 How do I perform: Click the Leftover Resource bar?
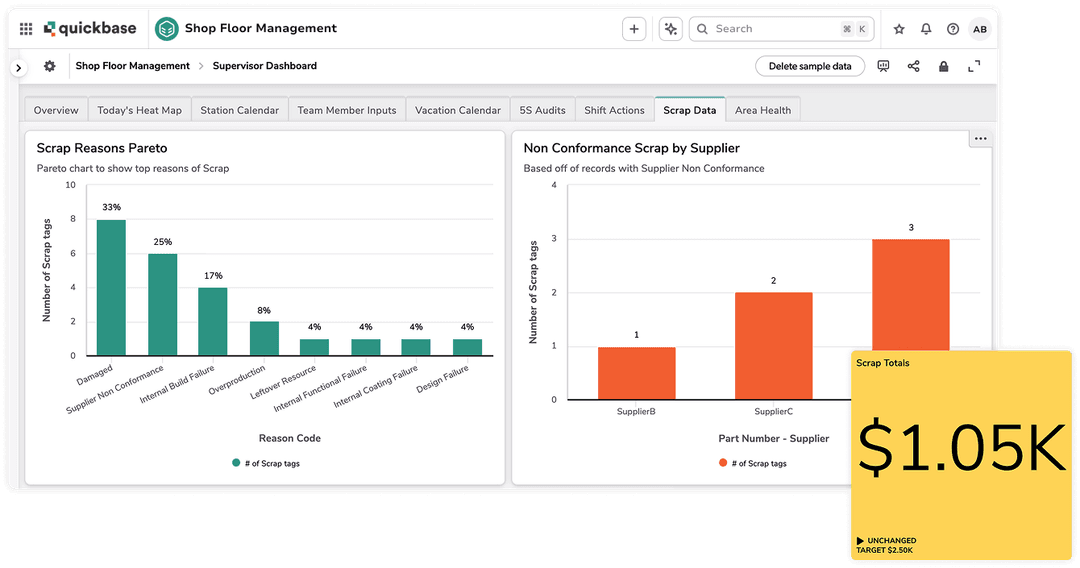tap(314, 348)
